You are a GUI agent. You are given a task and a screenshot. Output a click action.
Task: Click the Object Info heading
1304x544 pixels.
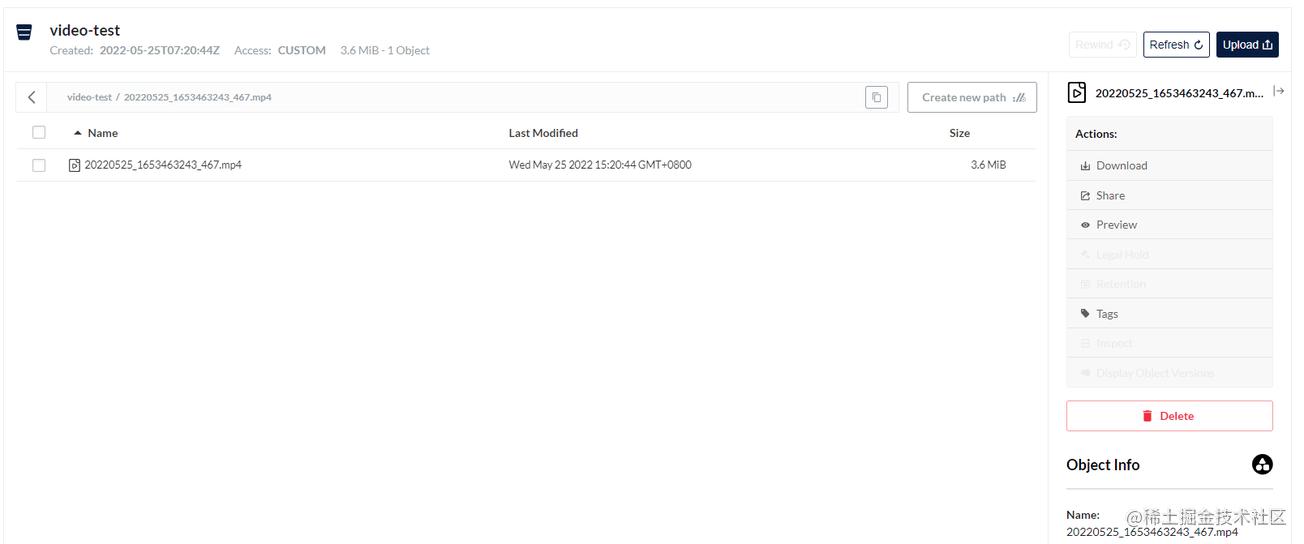(x=1102, y=465)
